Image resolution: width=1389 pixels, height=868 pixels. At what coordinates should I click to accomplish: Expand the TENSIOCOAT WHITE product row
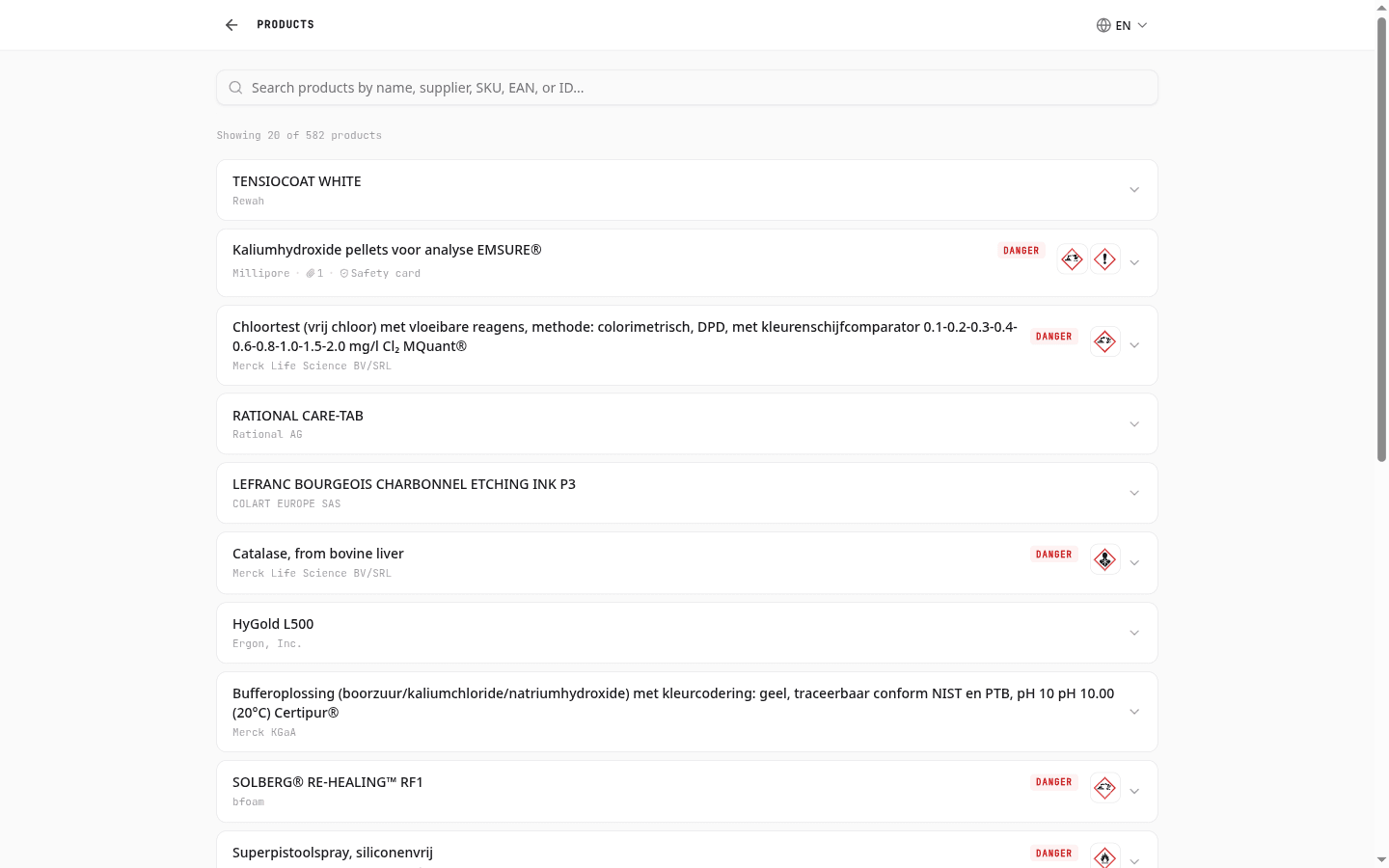coord(1134,190)
